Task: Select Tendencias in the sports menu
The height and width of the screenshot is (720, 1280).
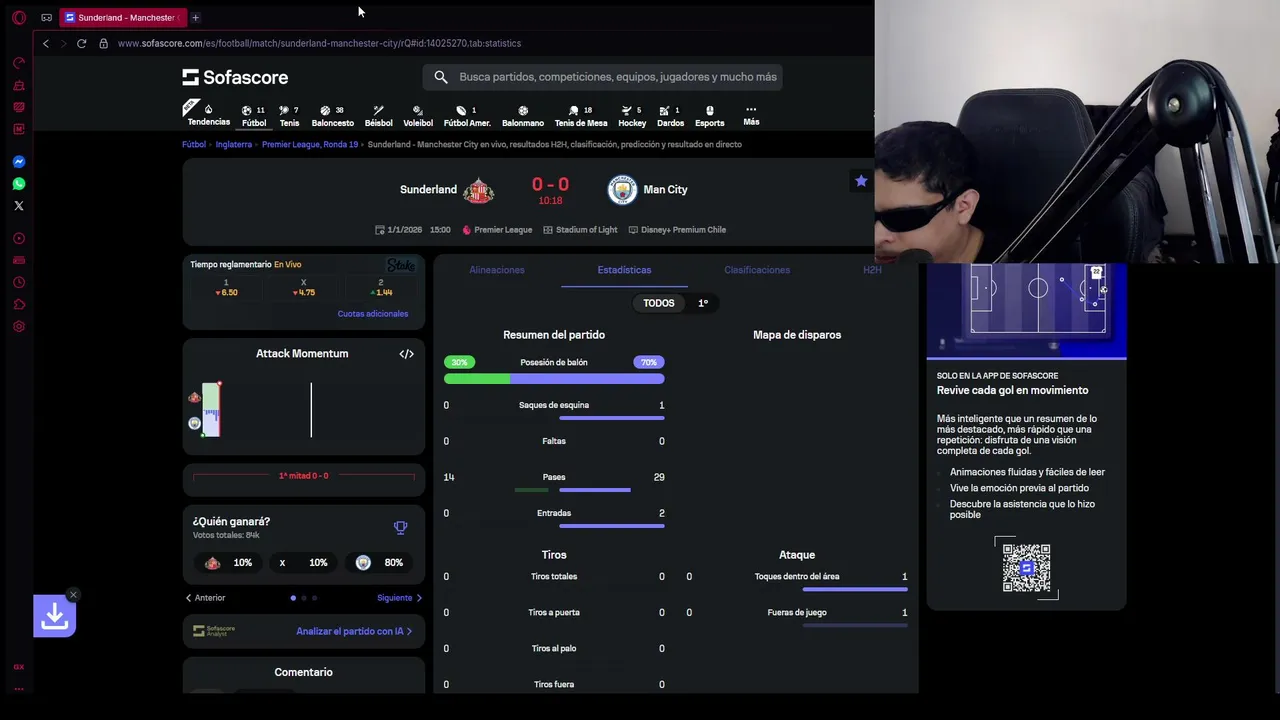Action: (x=209, y=116)
